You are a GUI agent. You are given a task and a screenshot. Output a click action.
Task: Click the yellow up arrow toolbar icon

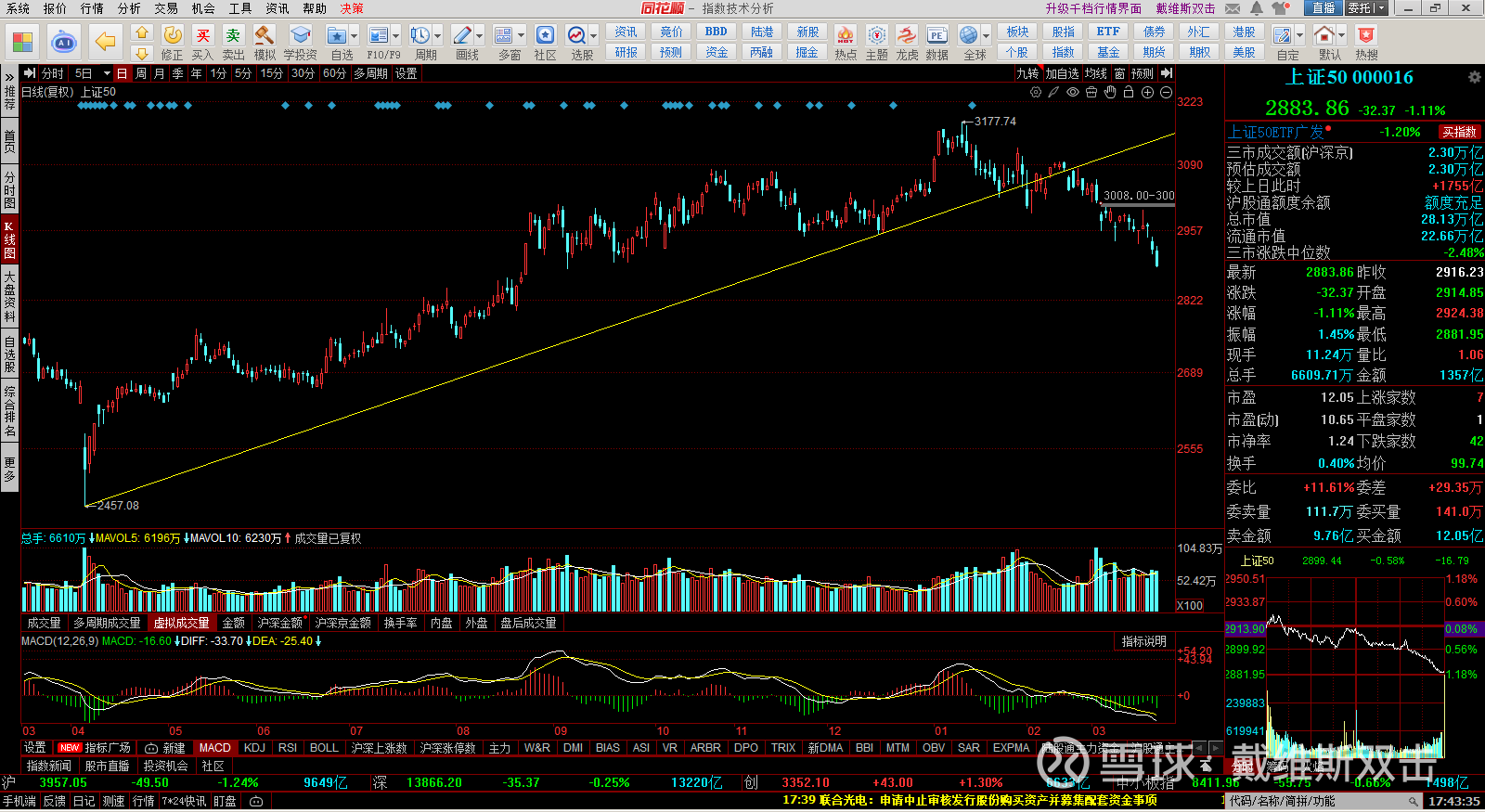pos(141,32)
